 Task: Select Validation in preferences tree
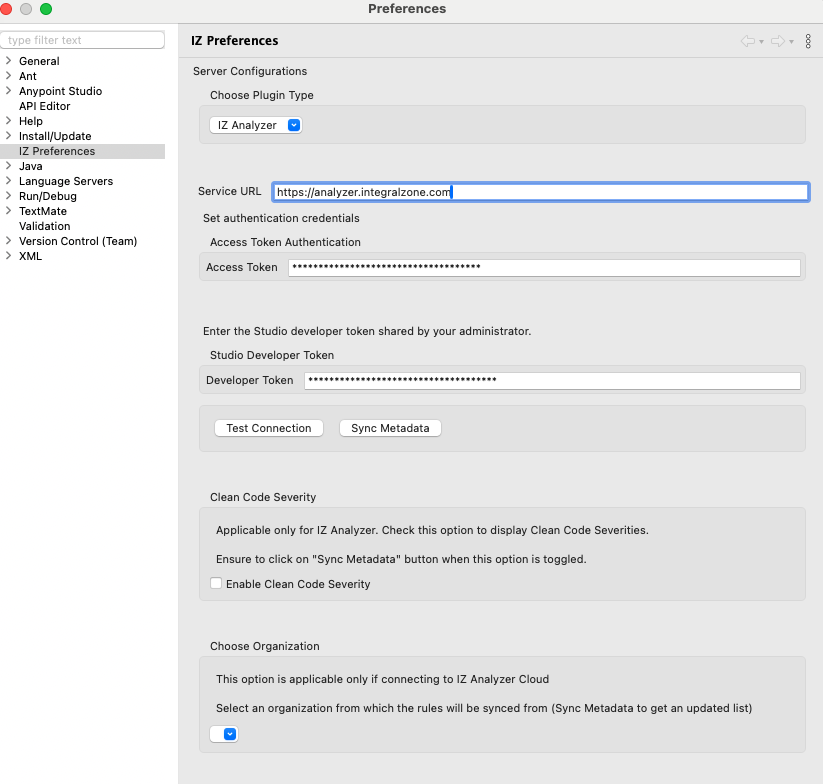click(45, 226)
